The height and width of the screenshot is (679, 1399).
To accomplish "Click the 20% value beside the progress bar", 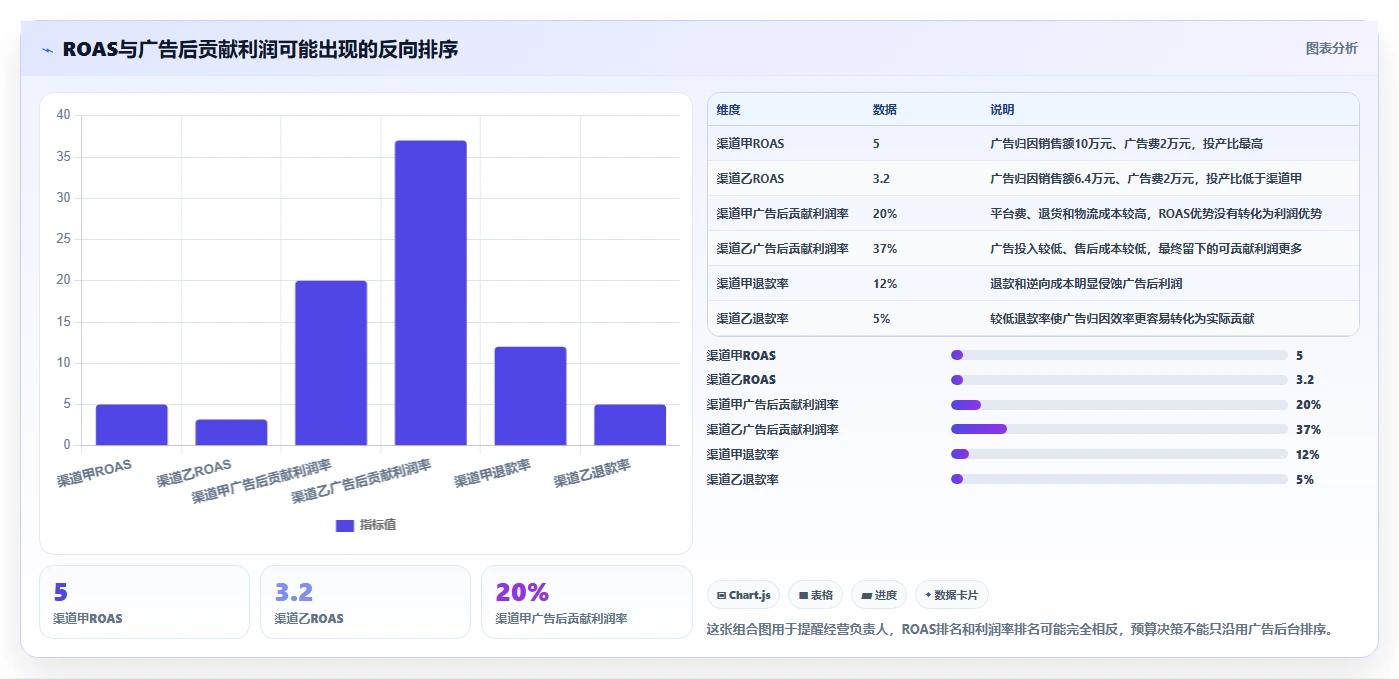I will 1308,405.
